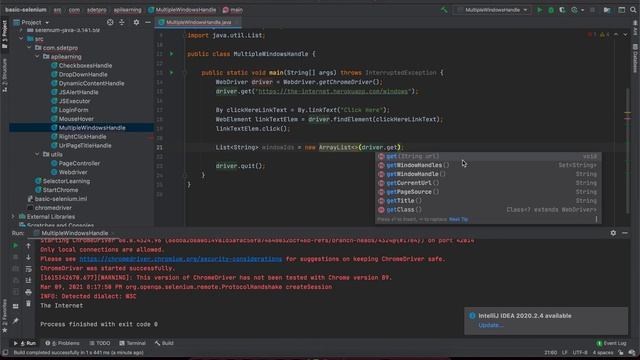This screenshot has width=640, height=360.
Task: Toggle scroll to end in Run console
Action: point(28,280)
